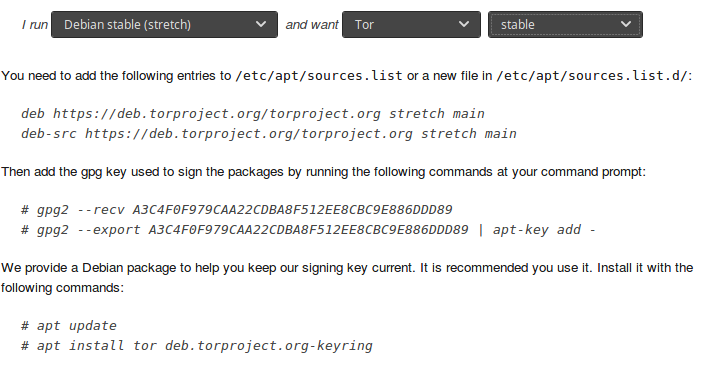Click the apt install tor keyring command
The image size is (724, 377).
point(197,346)
